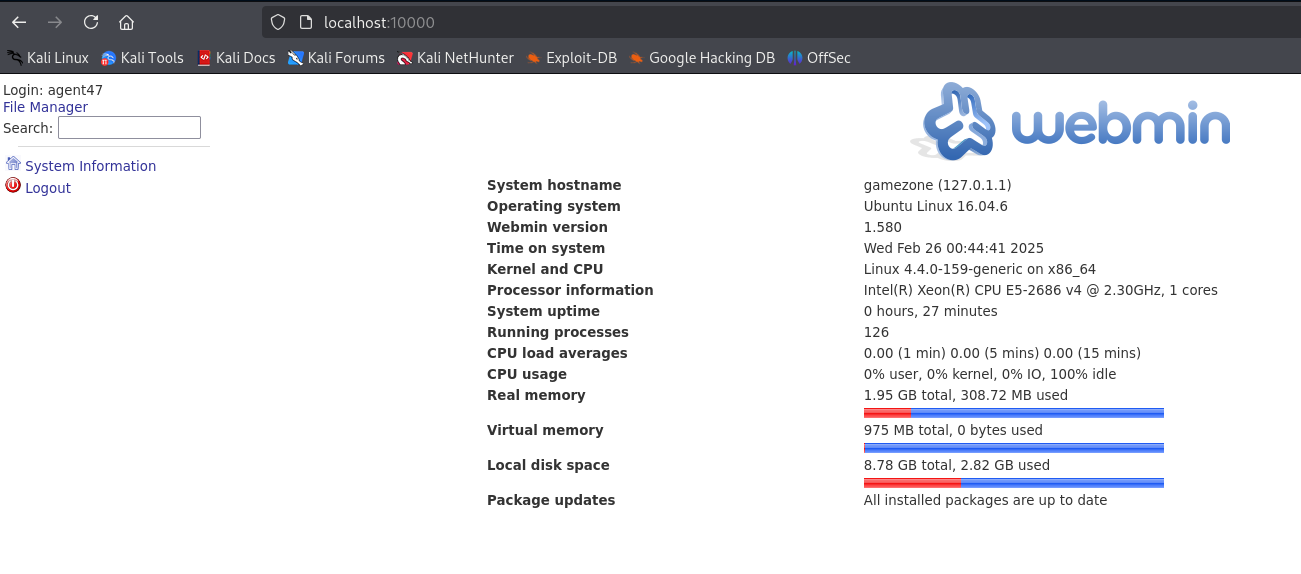This screenshot has width=1301, height=574.
Task: Open the Kali NetHunter bookmark
Action: [x=455, y=58]
